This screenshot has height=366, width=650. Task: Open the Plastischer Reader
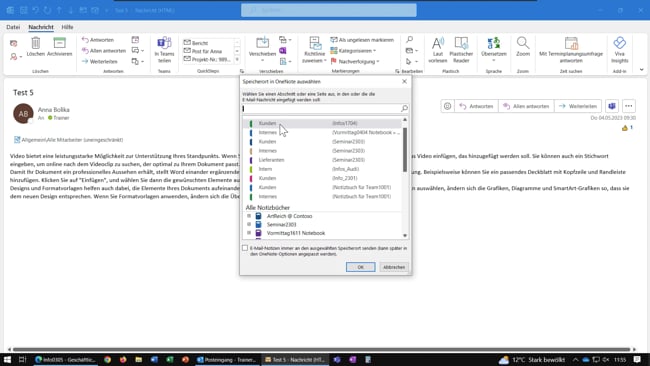click(x=461, y=49)
